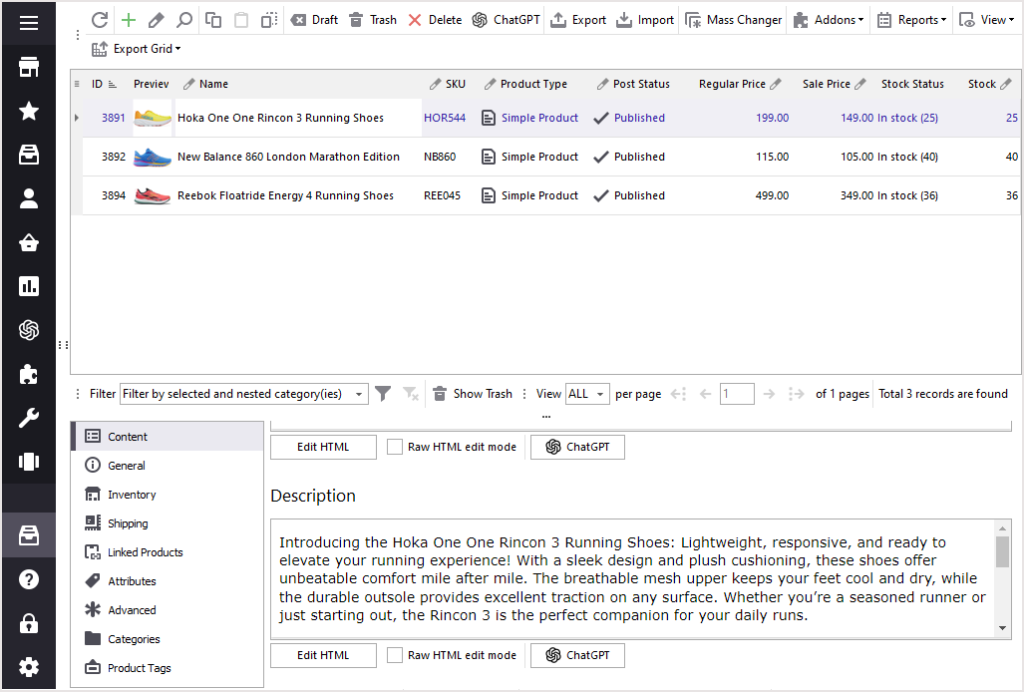1024x692 pixels.
Task: Click the Edit HTML button
Action: [323, 447]
